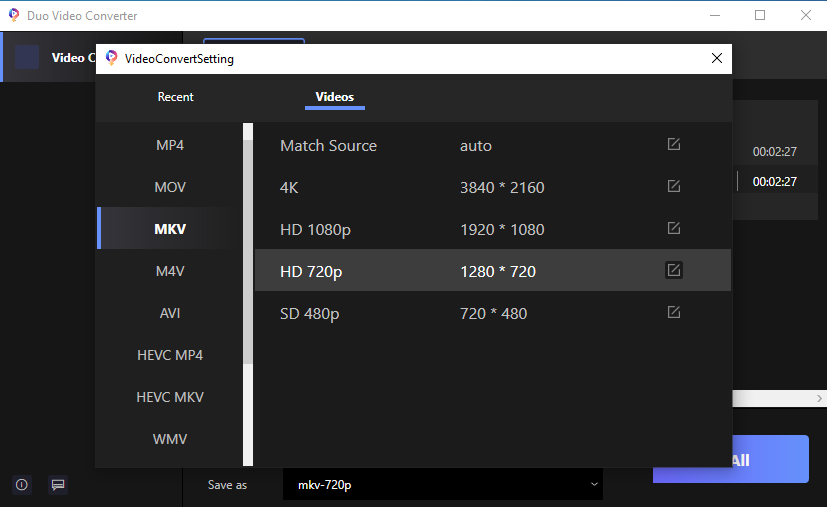Choose the HD 1080p preset
The height and width of the screenshot is (507, 827).
[x=493, y=229]
